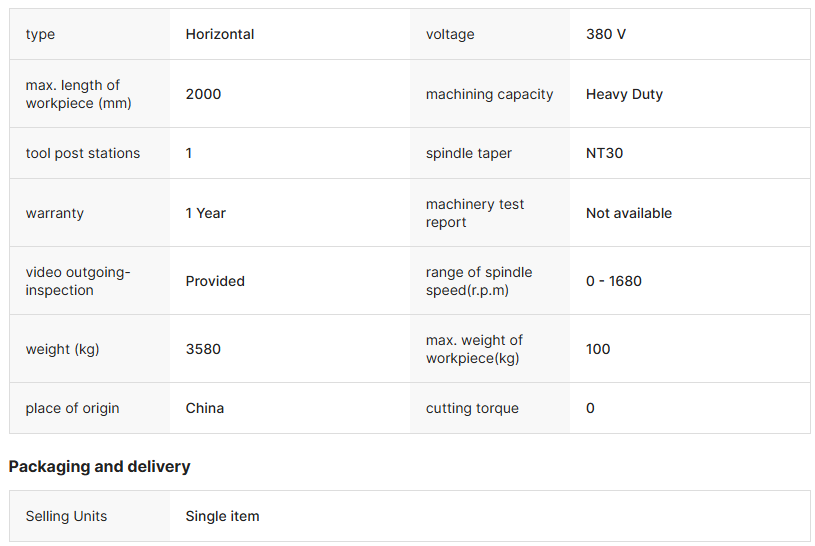Click the '0 - 1680' spindle speed value
This screenshot has width=815, height=546.
(x=614, y=281)
